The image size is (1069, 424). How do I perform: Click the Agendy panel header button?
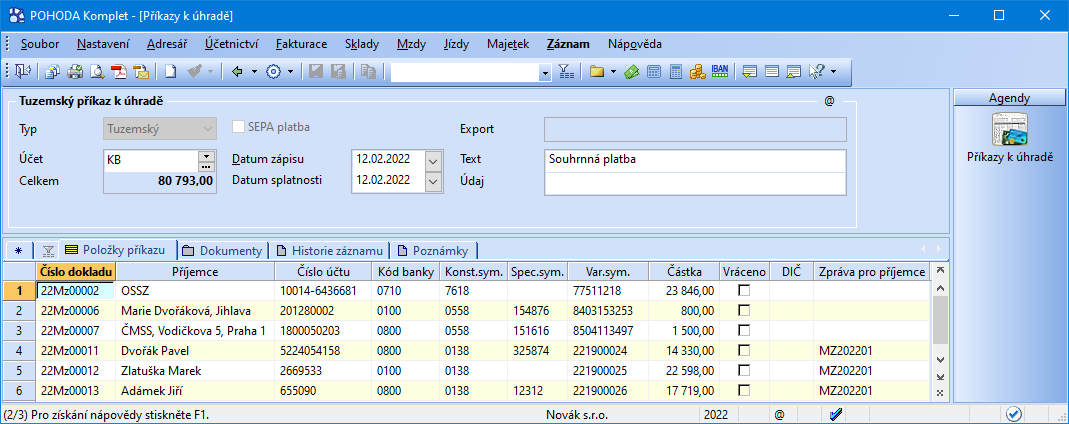click(1009, 98)
